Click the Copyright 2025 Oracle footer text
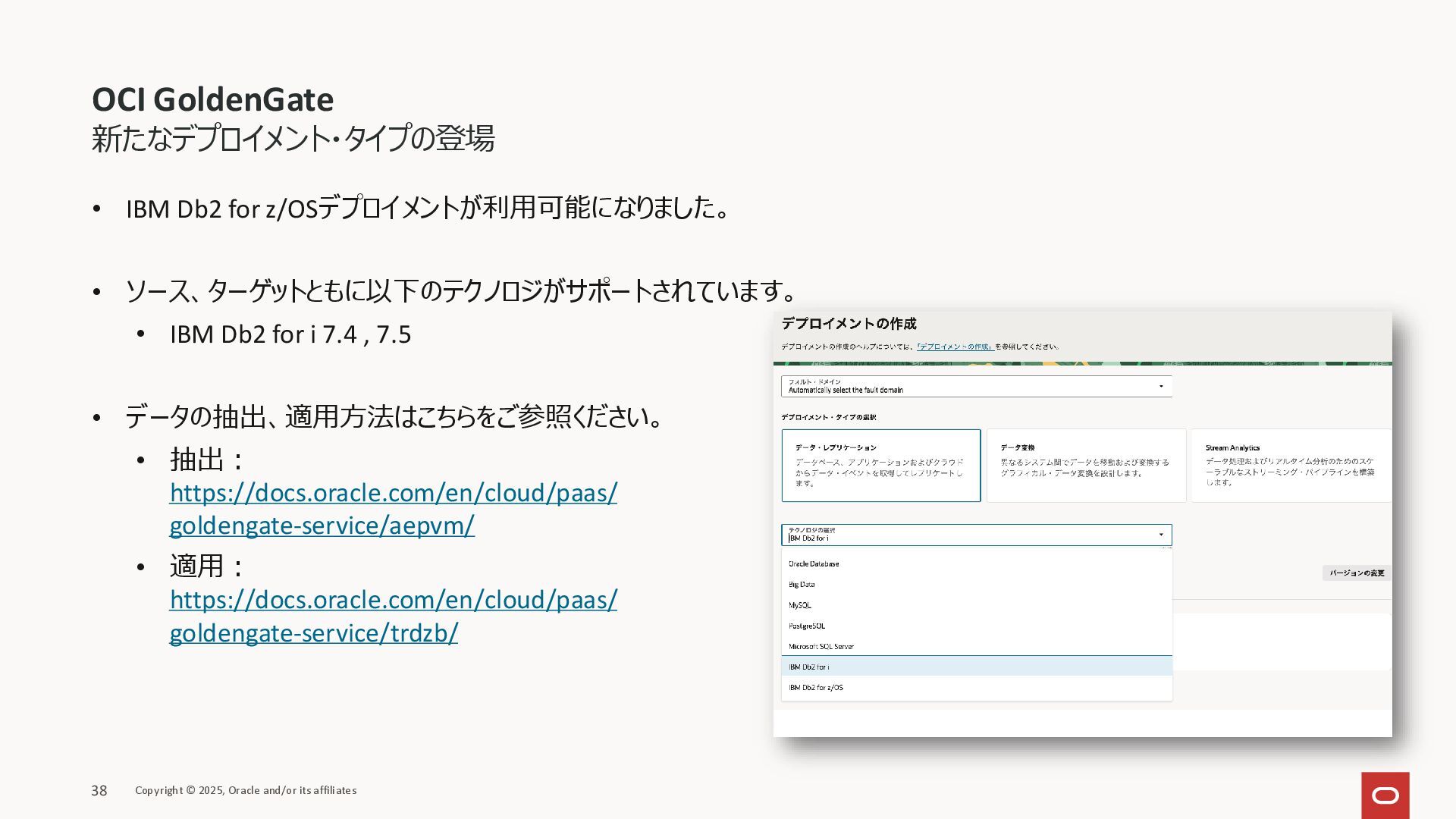The width and height of the screenshot is (1456, 819). 246,790
